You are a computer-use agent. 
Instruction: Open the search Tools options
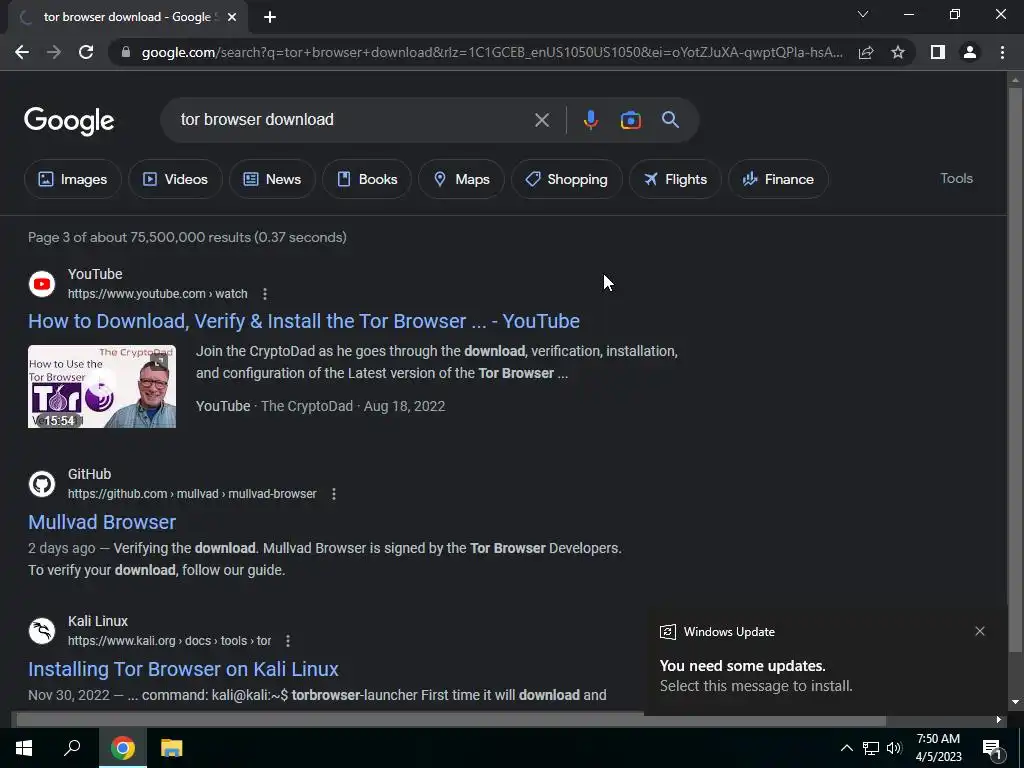click(x=956, y=178)
